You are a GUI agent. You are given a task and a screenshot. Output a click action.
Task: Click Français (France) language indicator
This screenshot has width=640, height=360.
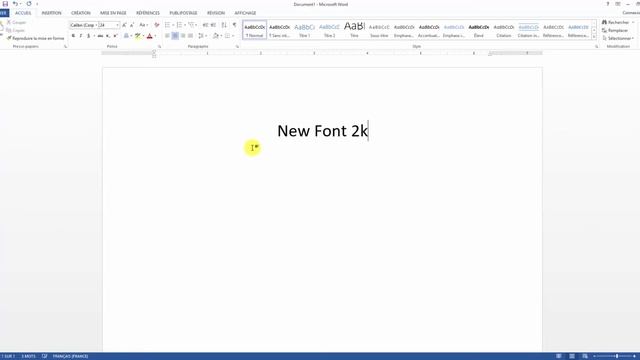point(70,356)
